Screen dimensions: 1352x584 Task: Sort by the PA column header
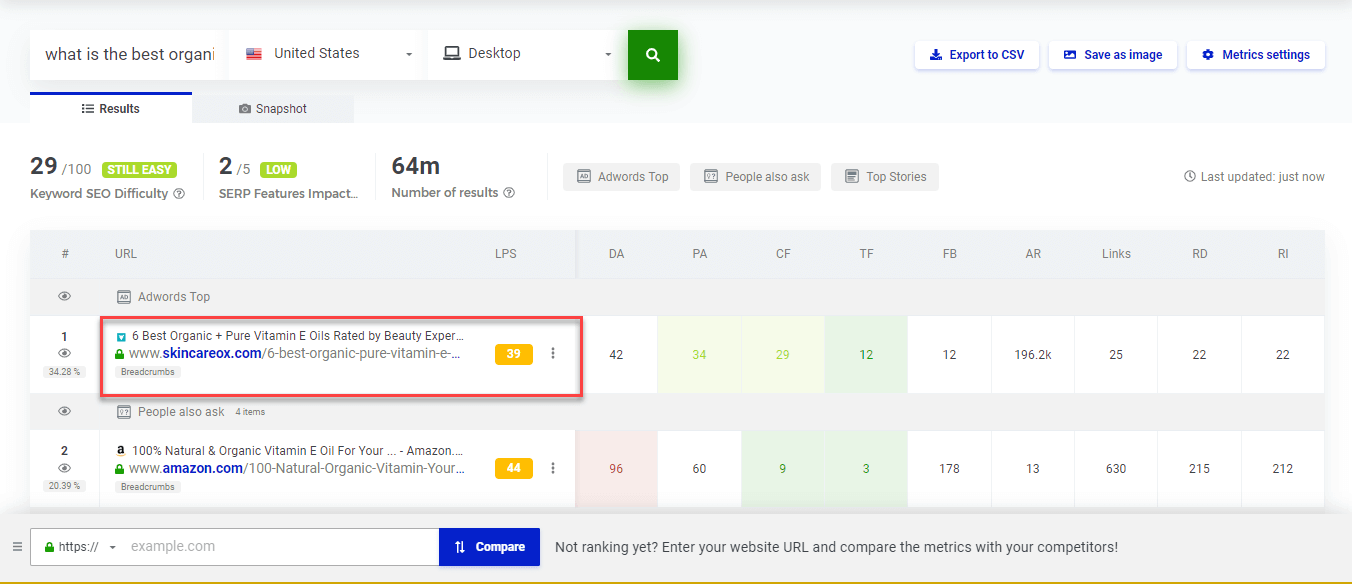coord(700,254)
